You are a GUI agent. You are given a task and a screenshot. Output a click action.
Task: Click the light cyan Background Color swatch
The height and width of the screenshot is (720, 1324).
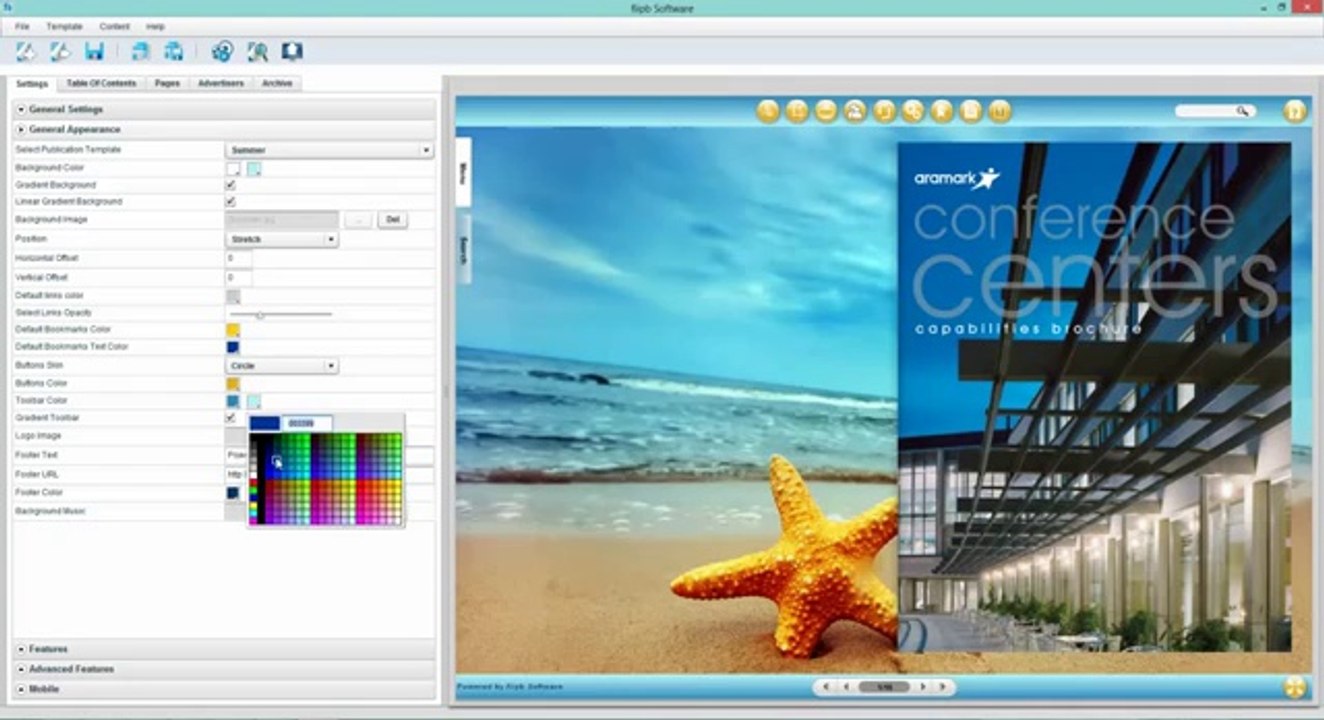coord(254,168)
